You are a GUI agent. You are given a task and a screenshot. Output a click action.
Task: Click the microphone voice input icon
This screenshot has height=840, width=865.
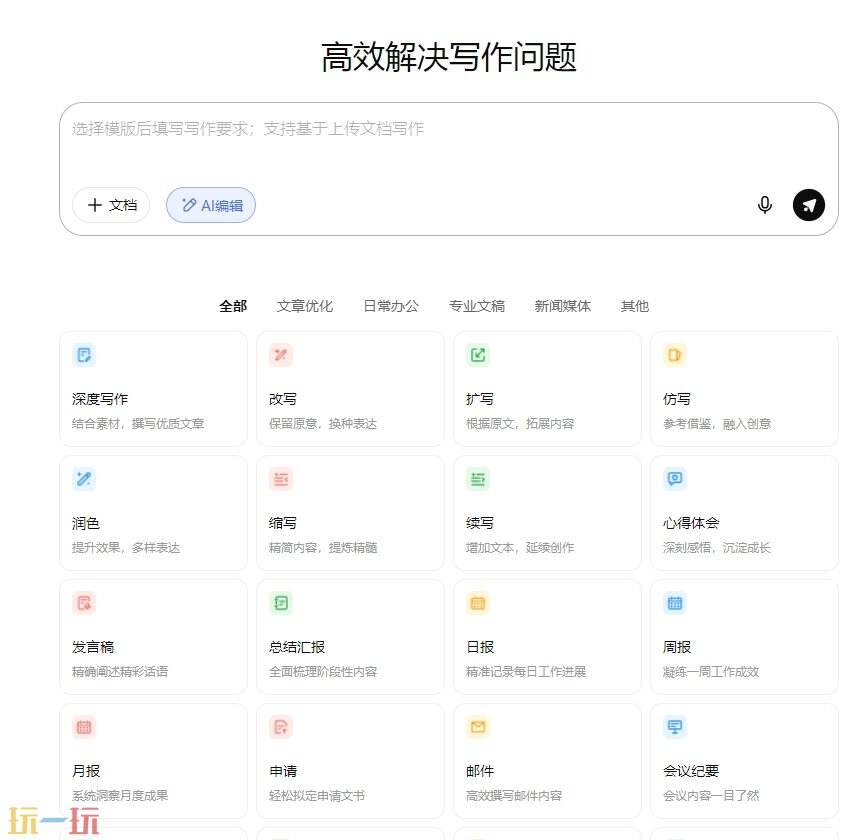764,205
